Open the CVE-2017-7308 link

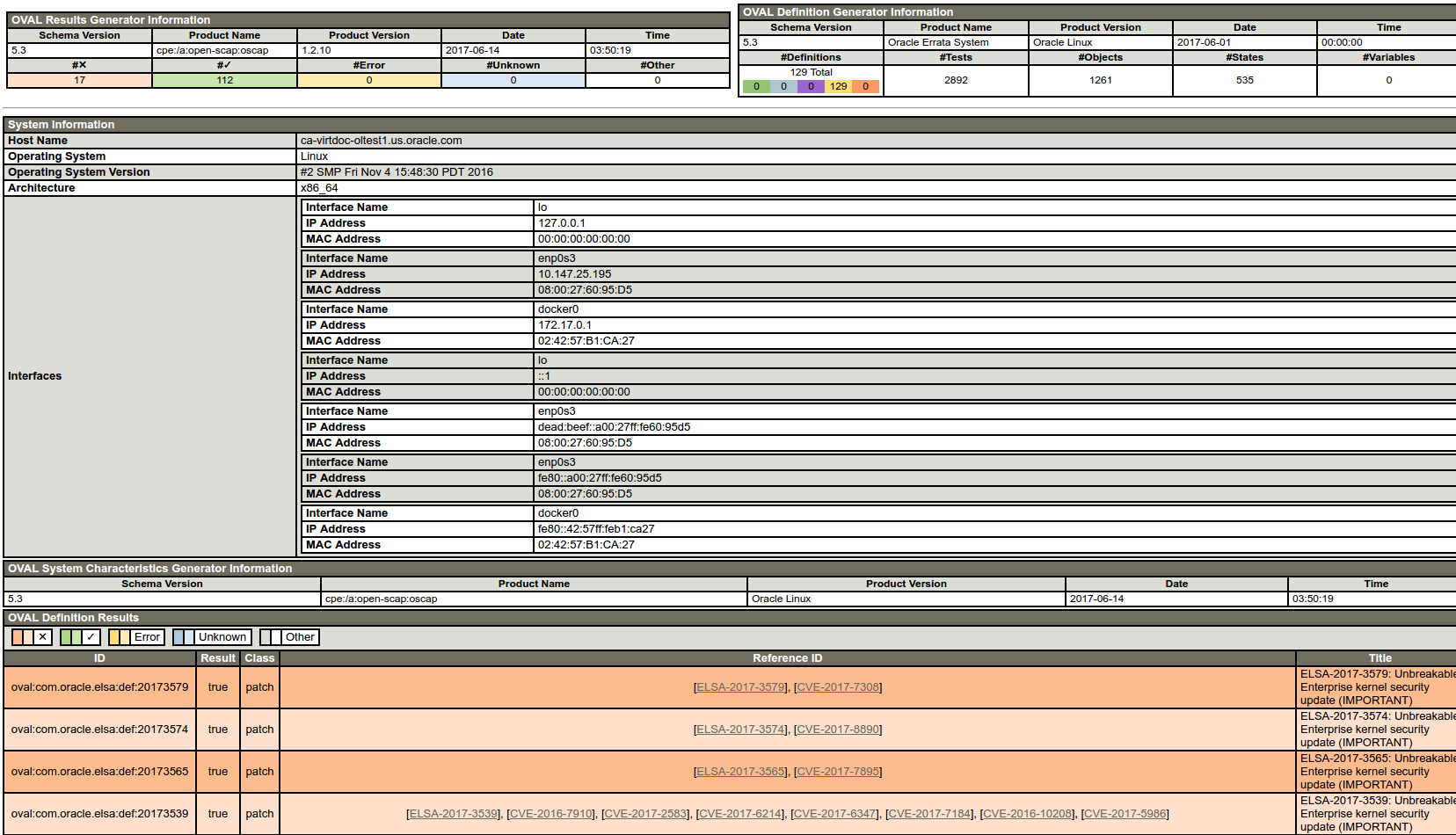[838, 687]
